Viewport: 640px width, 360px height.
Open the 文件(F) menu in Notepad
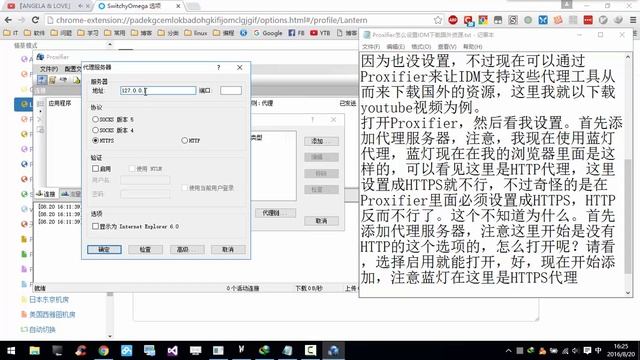click(x=371, y=47)
